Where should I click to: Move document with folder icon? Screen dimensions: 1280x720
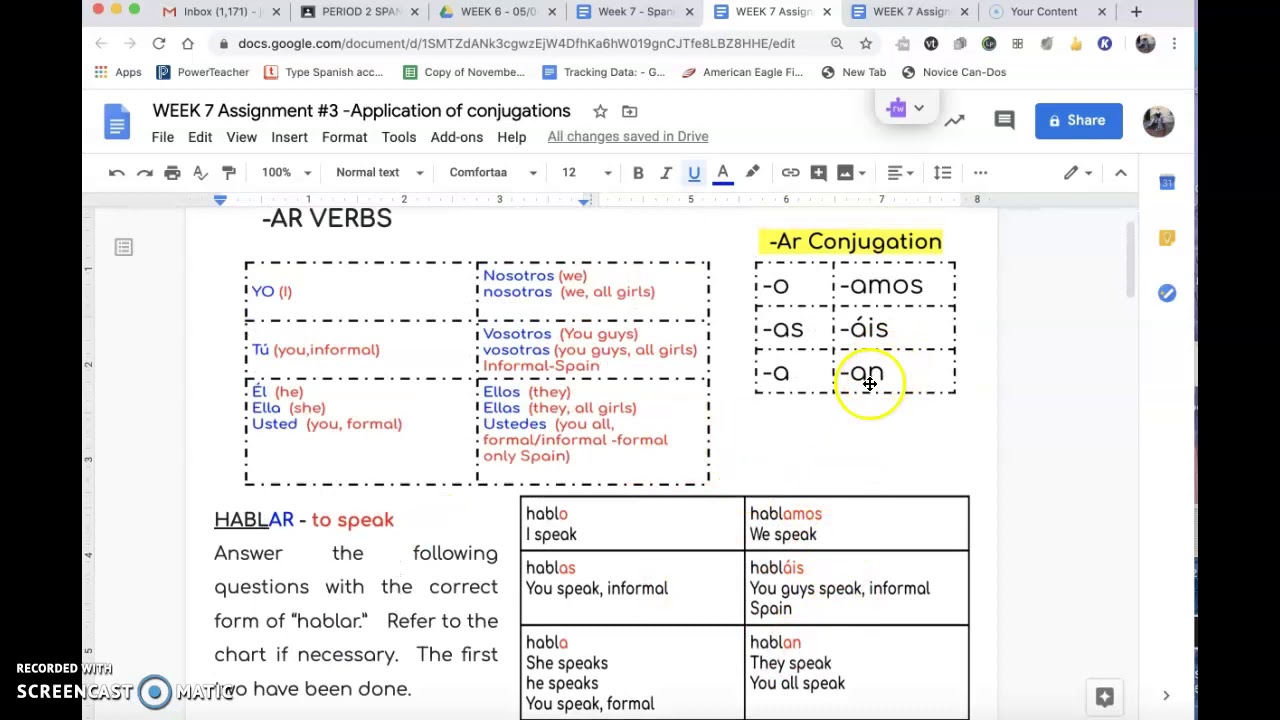point(629,111)
